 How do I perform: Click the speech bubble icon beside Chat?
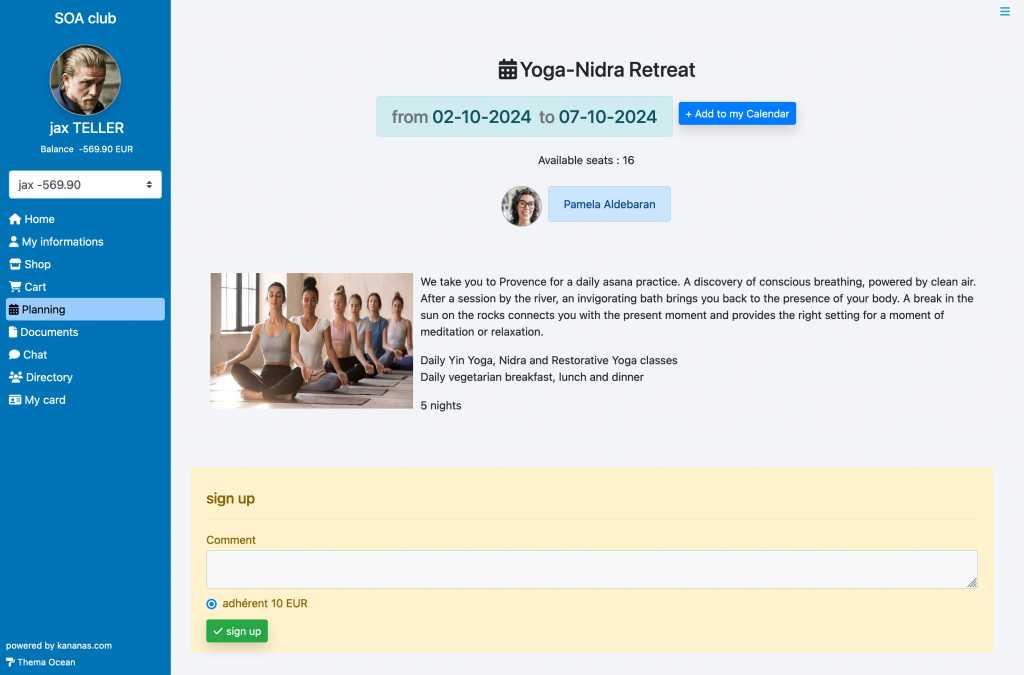(14, 354)
